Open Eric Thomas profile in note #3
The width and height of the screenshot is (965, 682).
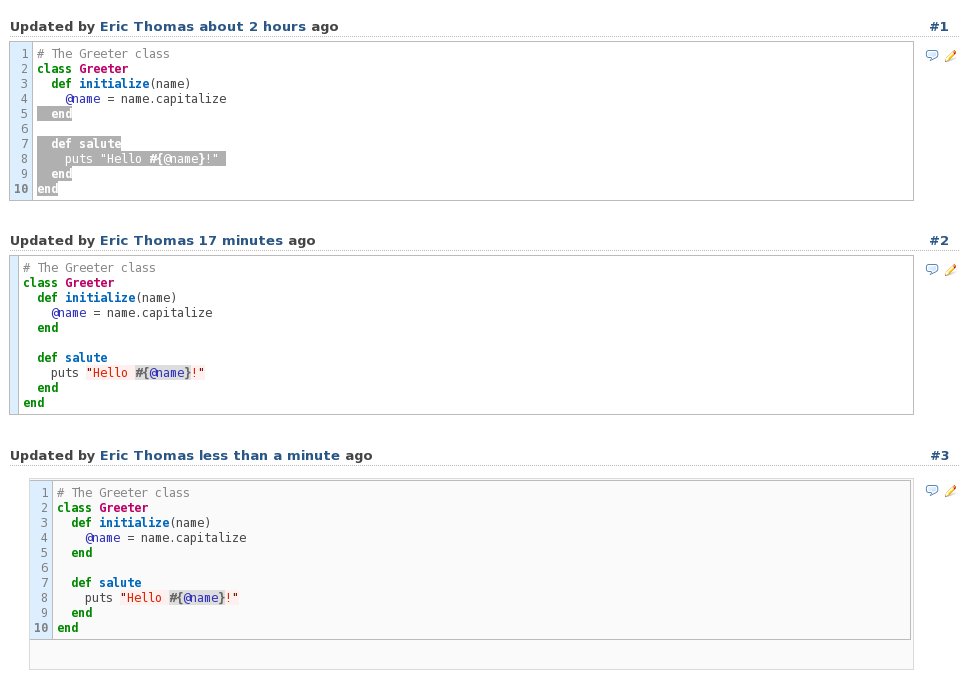click(x=146, y=455)
